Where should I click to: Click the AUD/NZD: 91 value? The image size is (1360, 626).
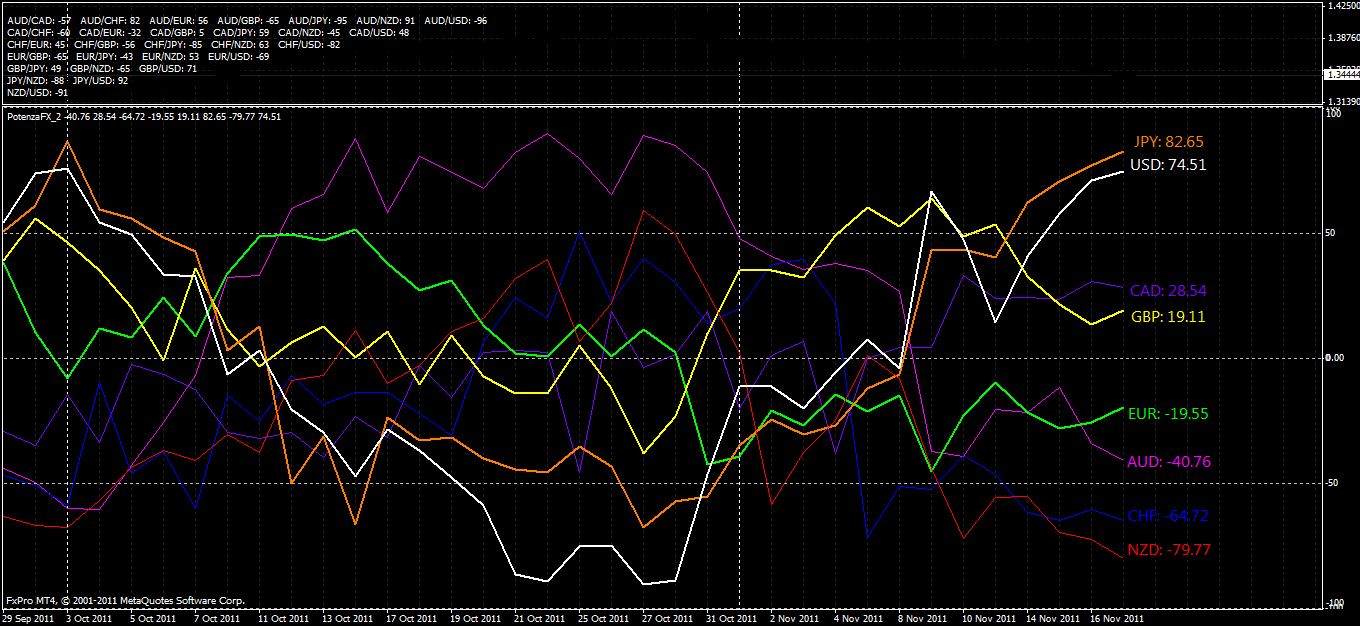386,20
